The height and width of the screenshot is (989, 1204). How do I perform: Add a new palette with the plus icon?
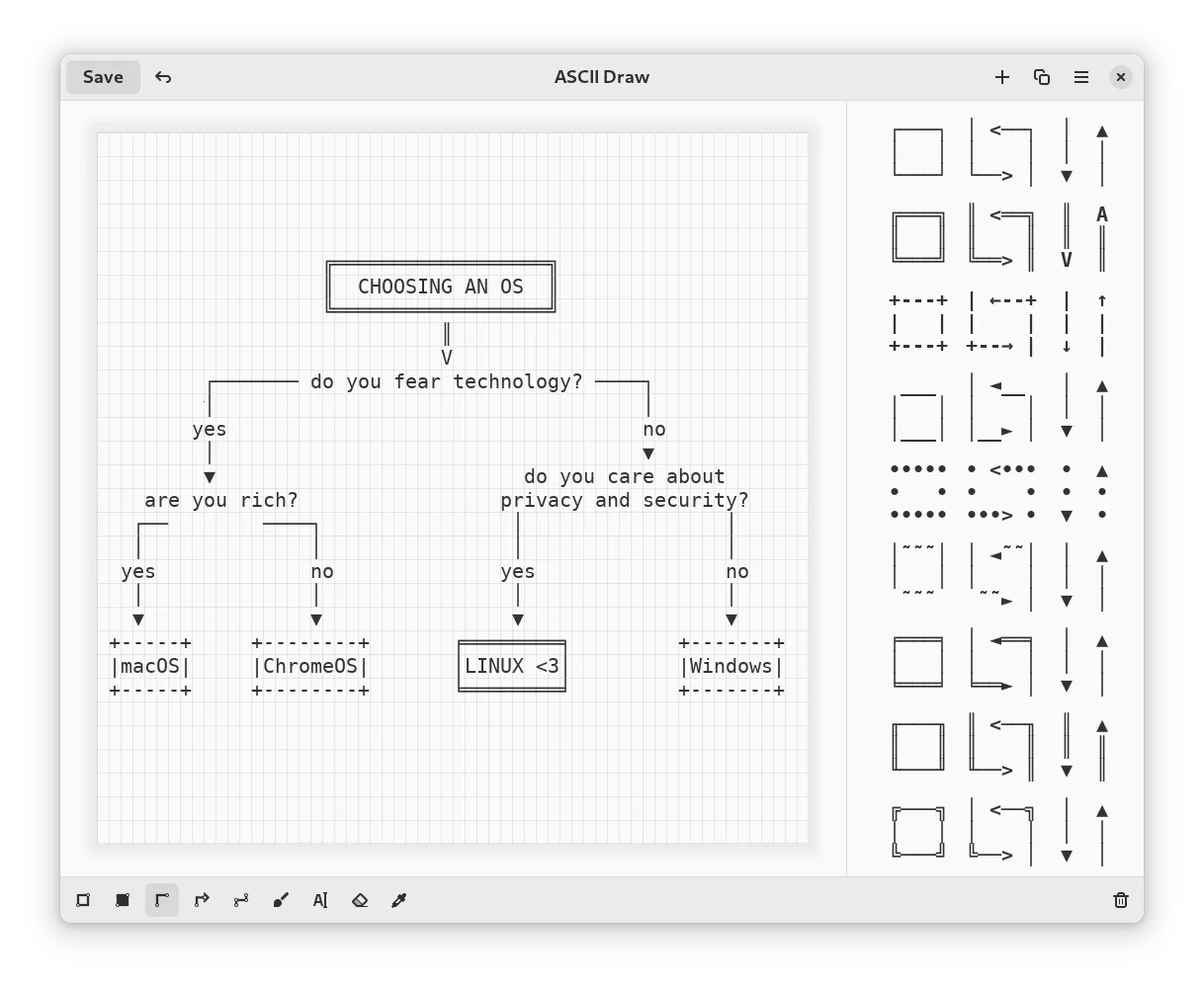(x=1002, y=77)
